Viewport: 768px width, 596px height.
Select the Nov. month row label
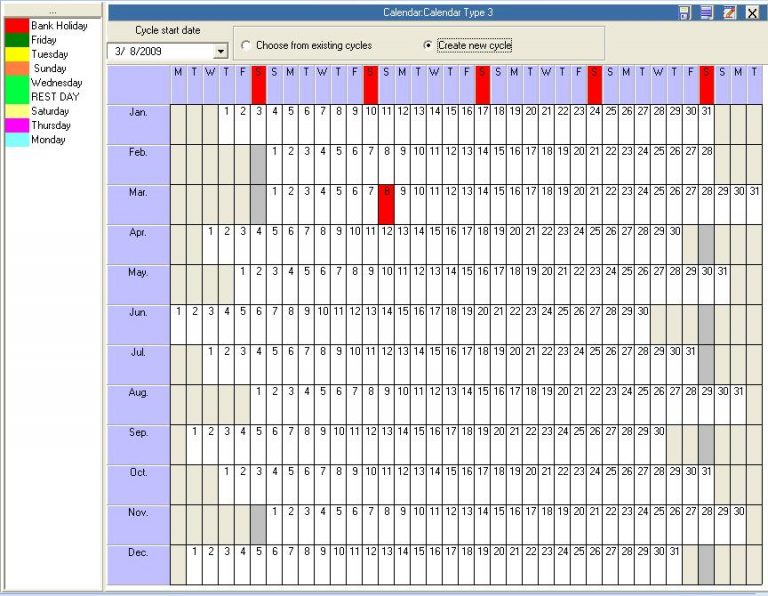click(139, 525)
